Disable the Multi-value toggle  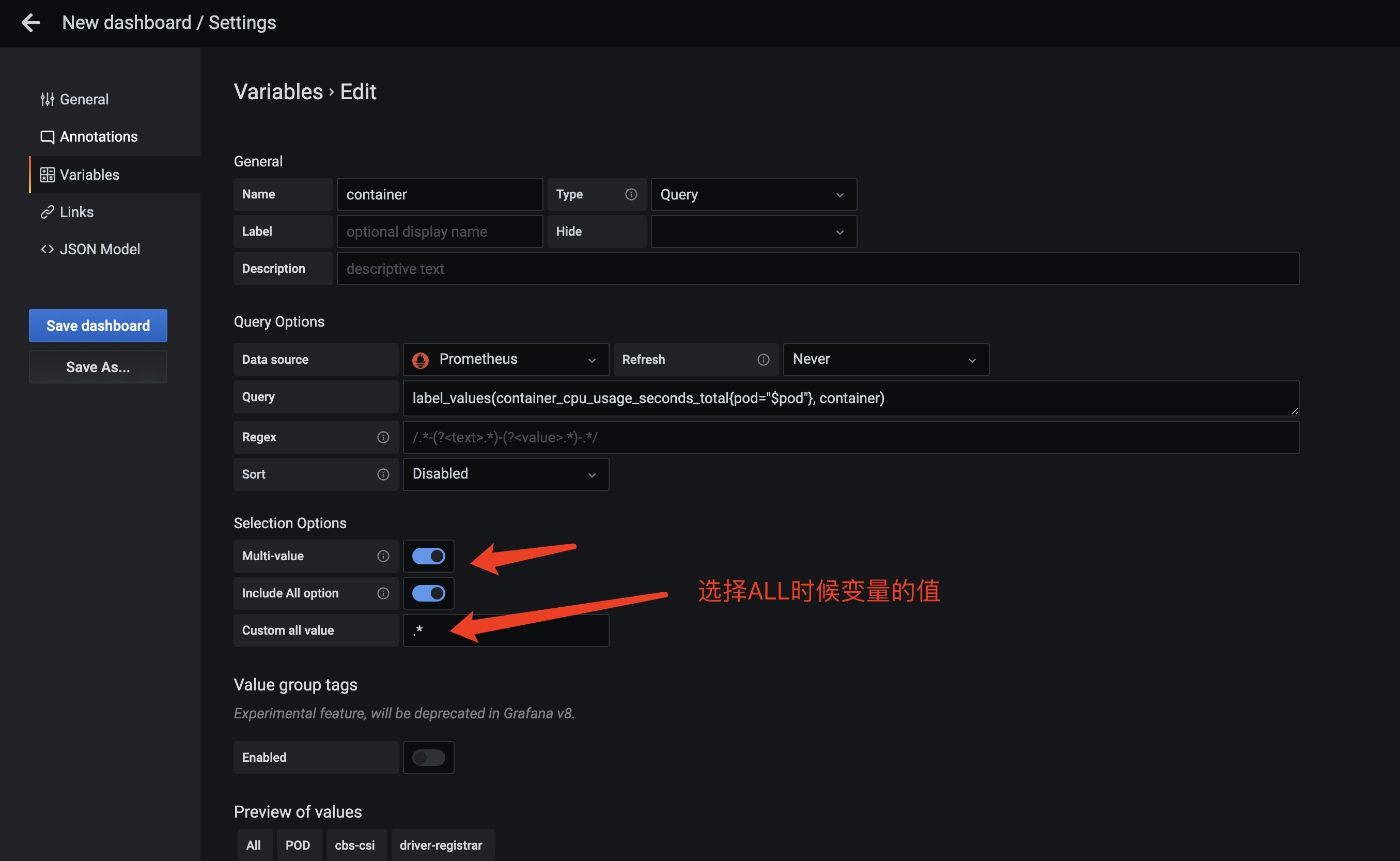pos(429,556)
